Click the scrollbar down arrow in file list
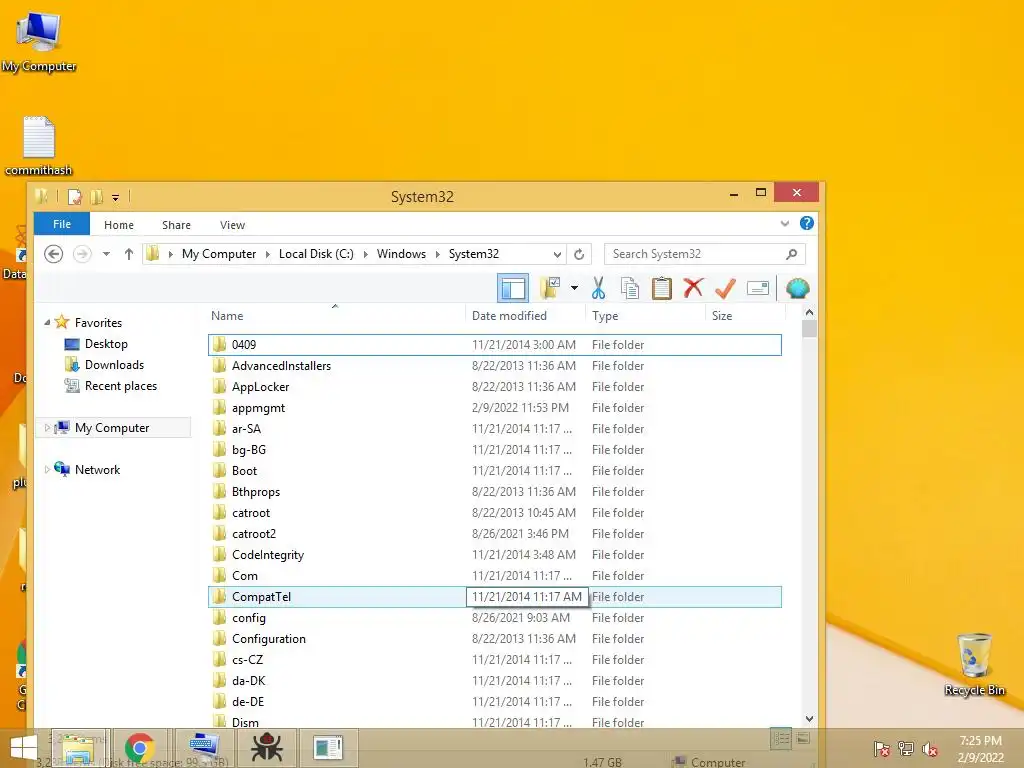The width and height of the screenshot is (1024, 768). pyautogui.click(x=809, y=718)
